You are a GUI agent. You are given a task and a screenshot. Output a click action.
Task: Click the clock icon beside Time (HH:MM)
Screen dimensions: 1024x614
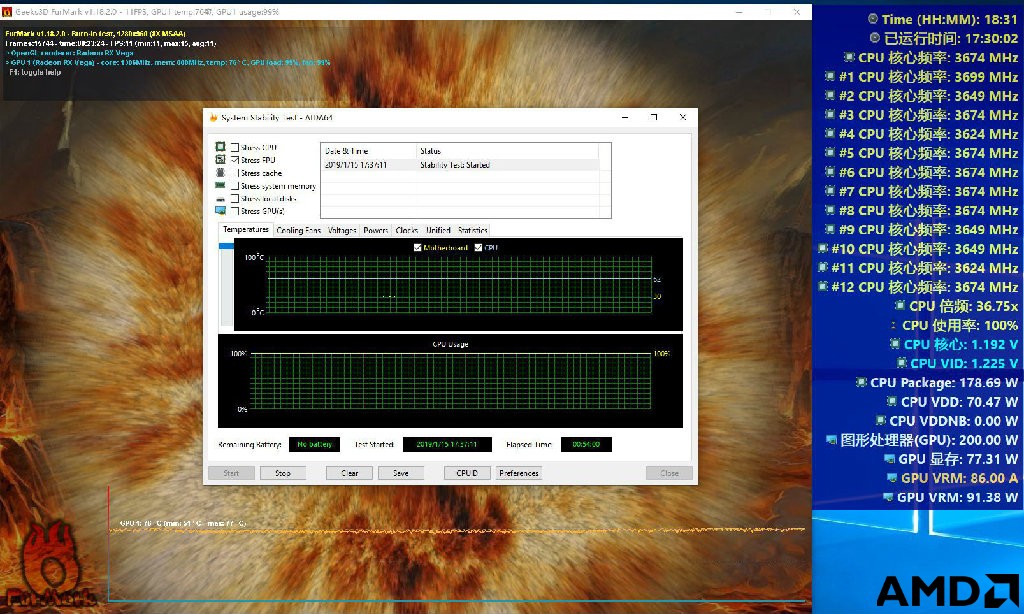tap(872, 19)
